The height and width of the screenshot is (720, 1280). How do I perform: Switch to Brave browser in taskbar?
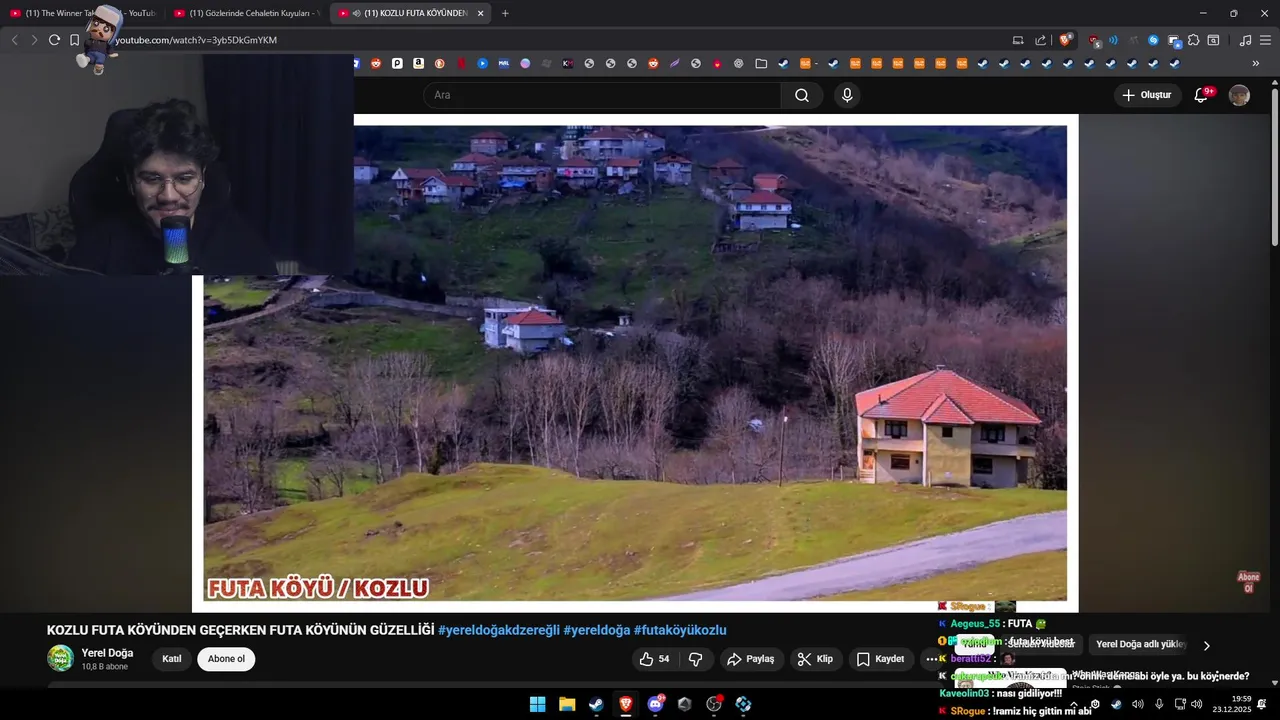click(x=625, y=704)
